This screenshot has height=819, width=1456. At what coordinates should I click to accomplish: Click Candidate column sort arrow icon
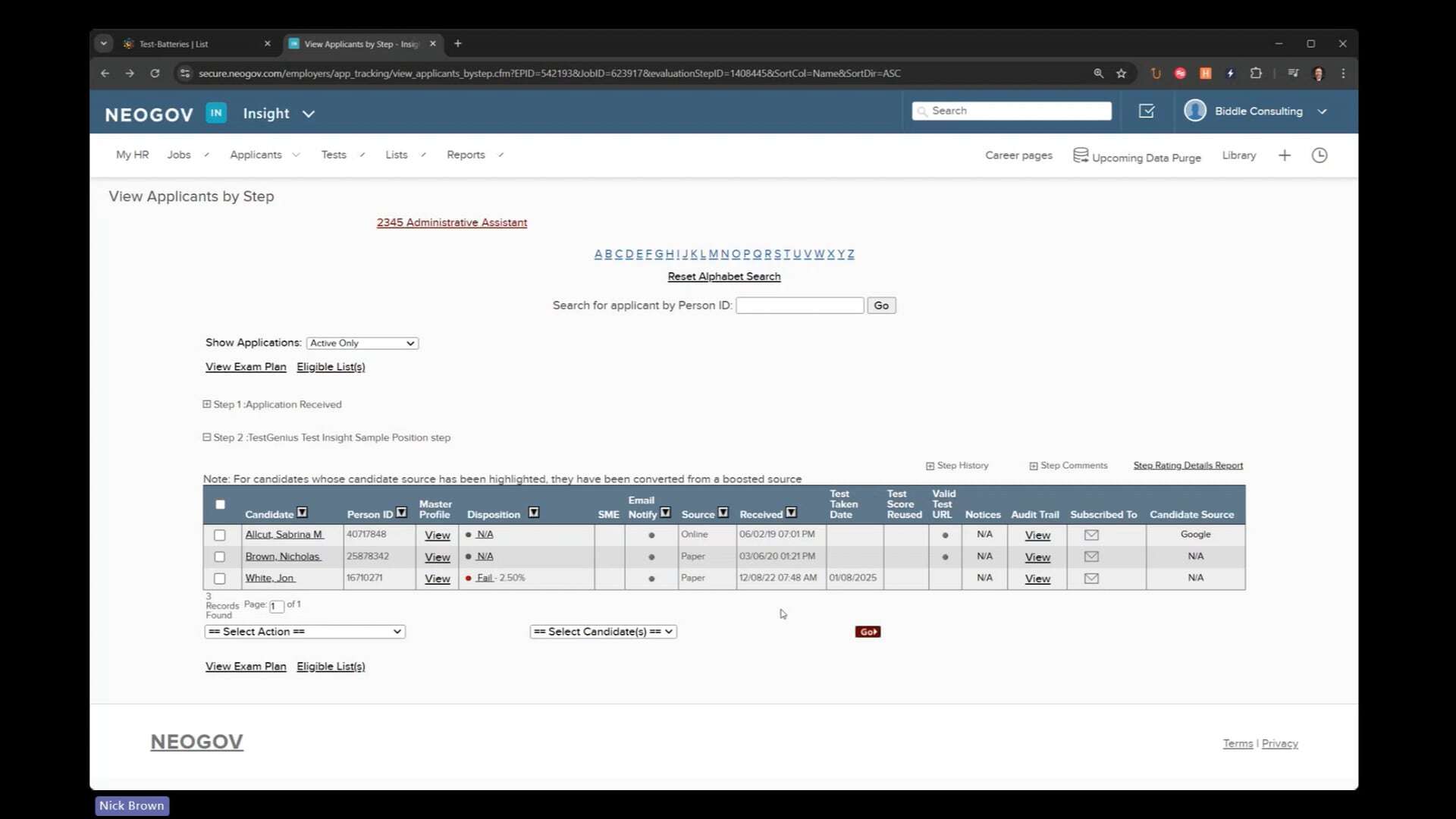click(x=302, y=513)
